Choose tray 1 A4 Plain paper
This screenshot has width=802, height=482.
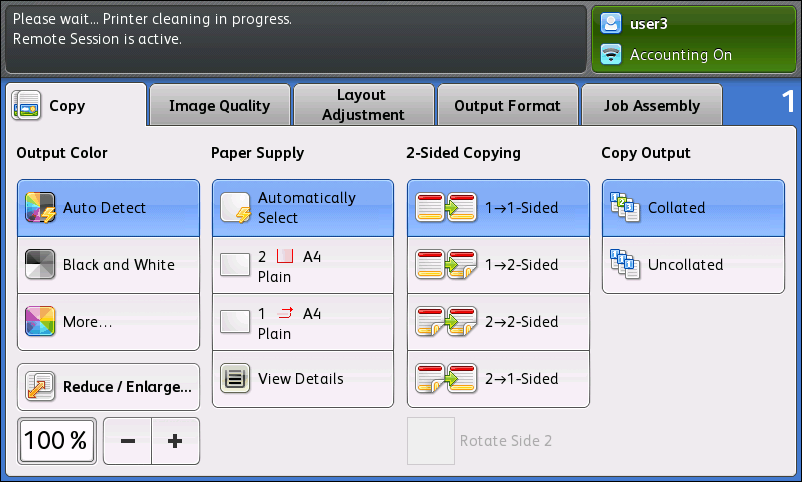click(303, 322)
